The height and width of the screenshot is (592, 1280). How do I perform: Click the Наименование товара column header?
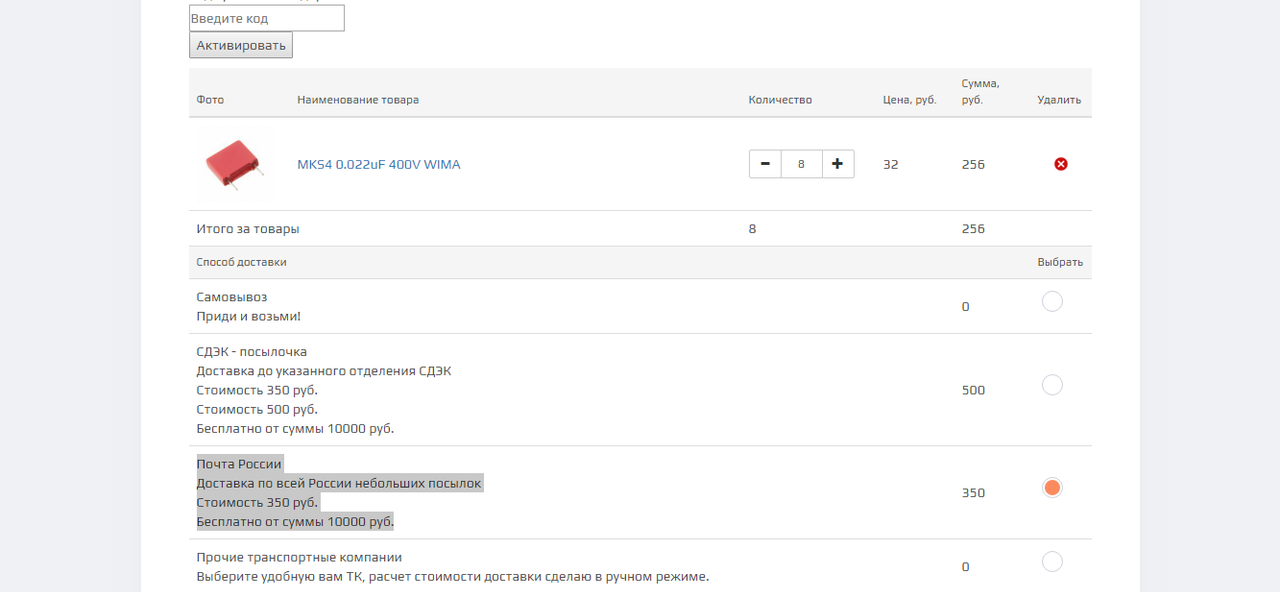pos(358,100)
